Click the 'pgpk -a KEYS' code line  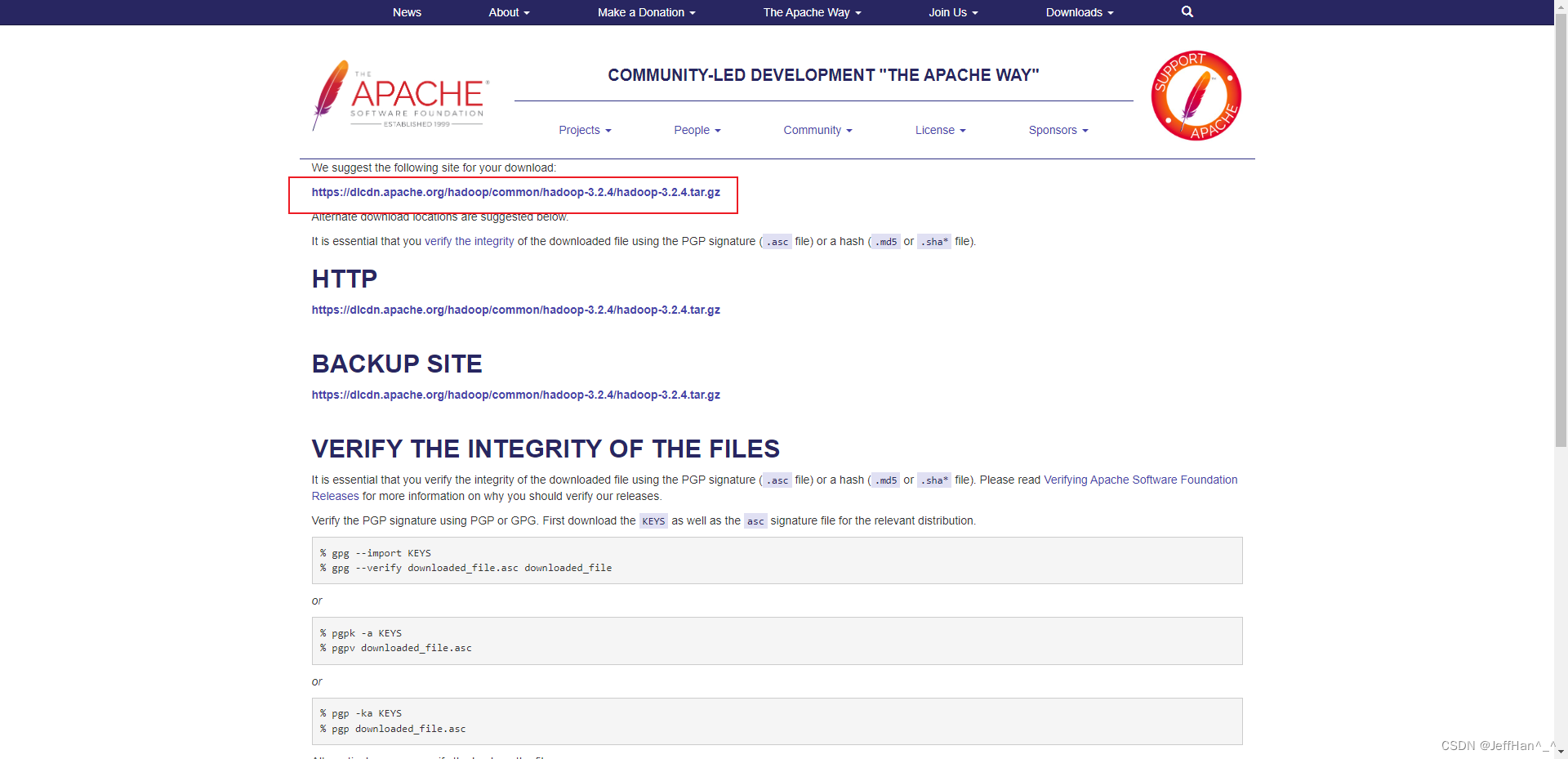coord(361,633)
